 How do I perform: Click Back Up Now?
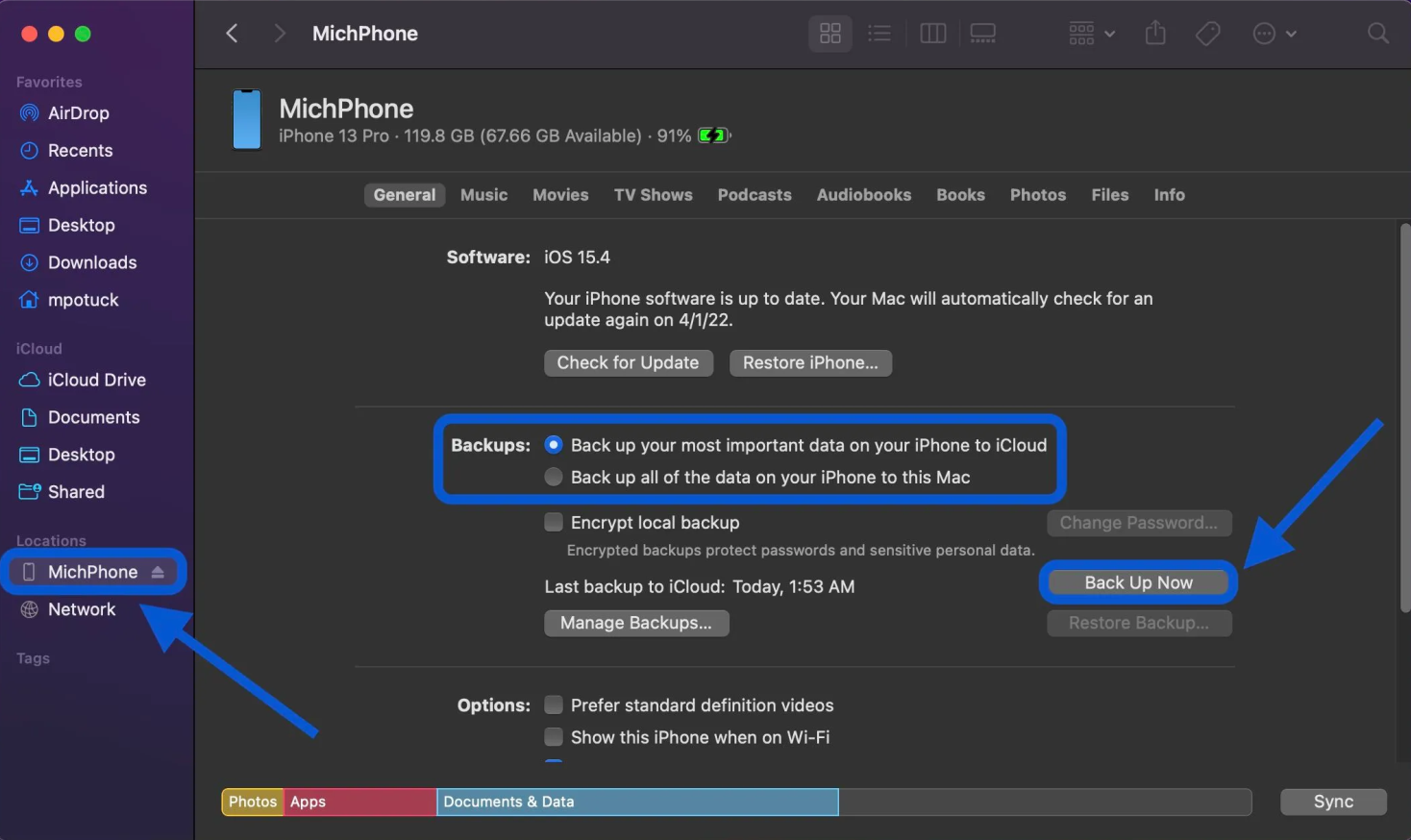(x=1137, y=581)
